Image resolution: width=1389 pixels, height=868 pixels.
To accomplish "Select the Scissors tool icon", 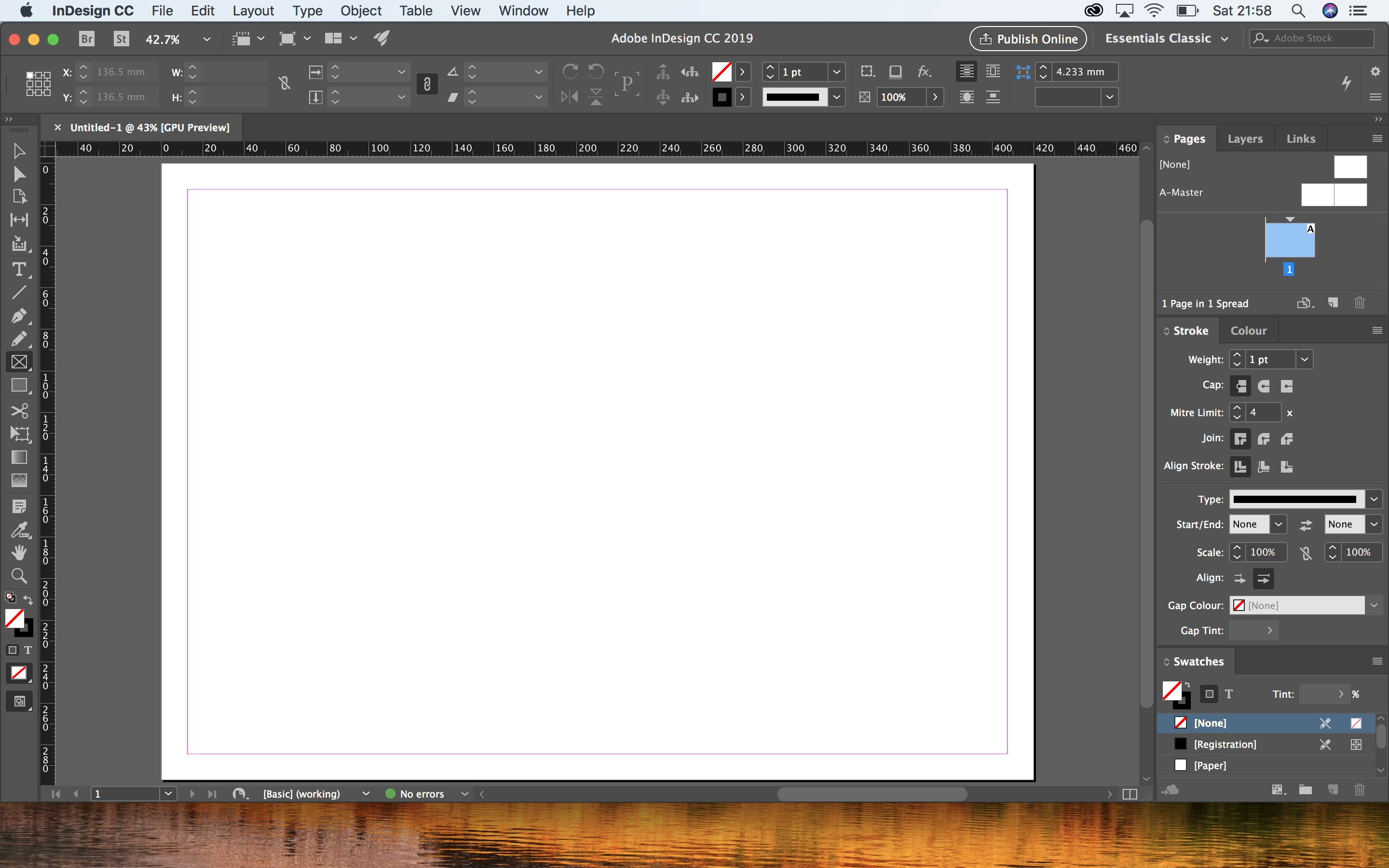I will [x=19, y=410].
